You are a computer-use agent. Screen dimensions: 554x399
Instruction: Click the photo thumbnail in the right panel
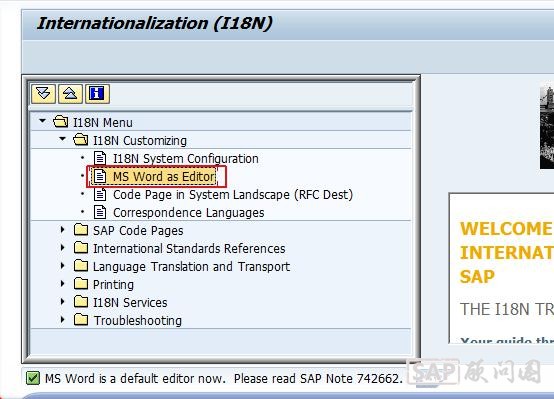(x=547, y=128)
